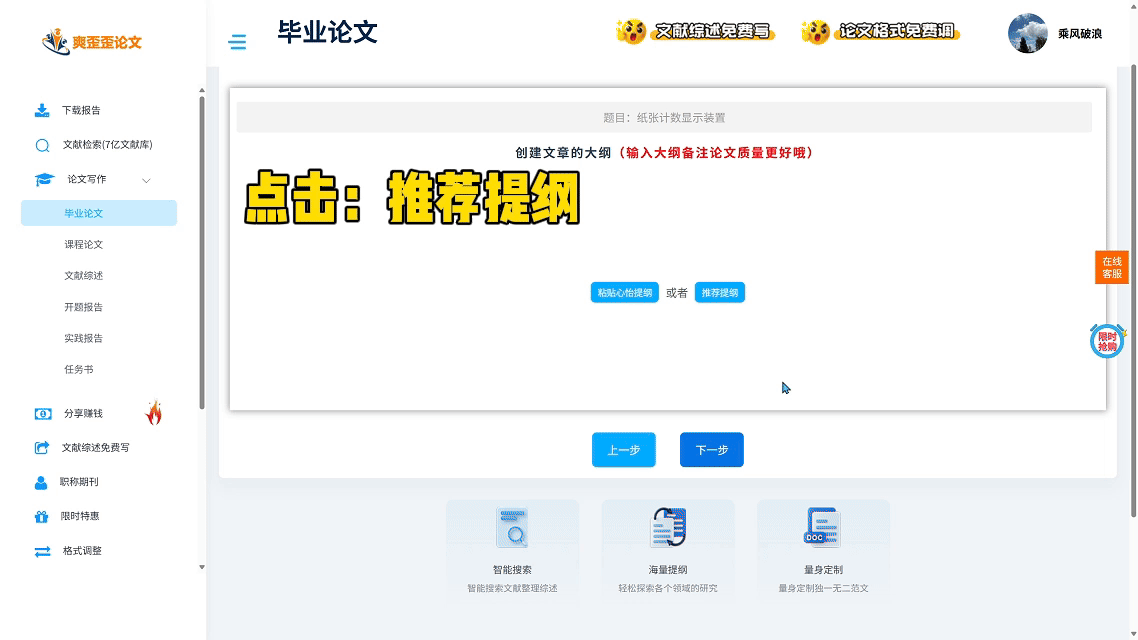1138x640 pixels.
Task: Click the 职称期刊 person icon
Action: (x=41, y=483)
